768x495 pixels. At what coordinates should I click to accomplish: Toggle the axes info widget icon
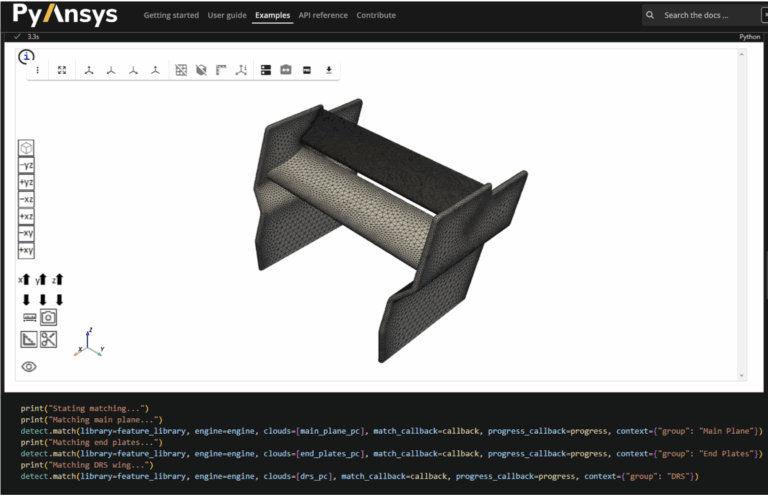click(241, 70)
